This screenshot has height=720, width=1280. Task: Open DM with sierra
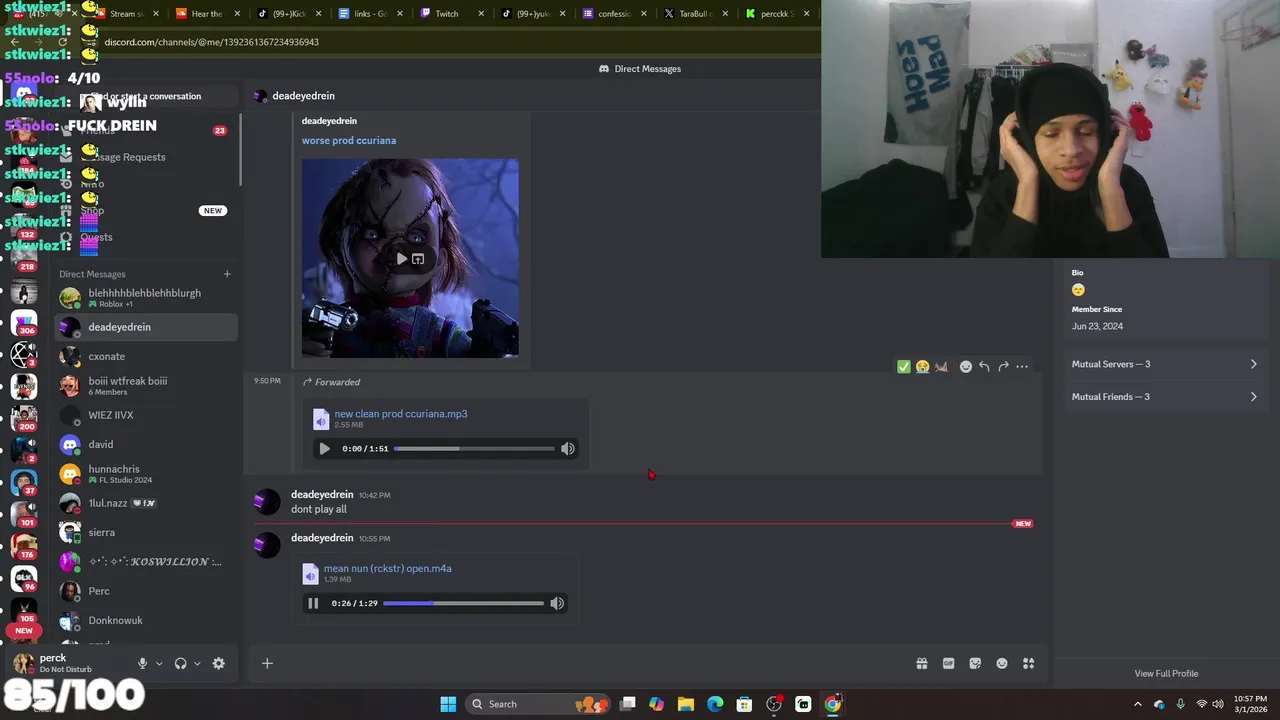[146, 532]
